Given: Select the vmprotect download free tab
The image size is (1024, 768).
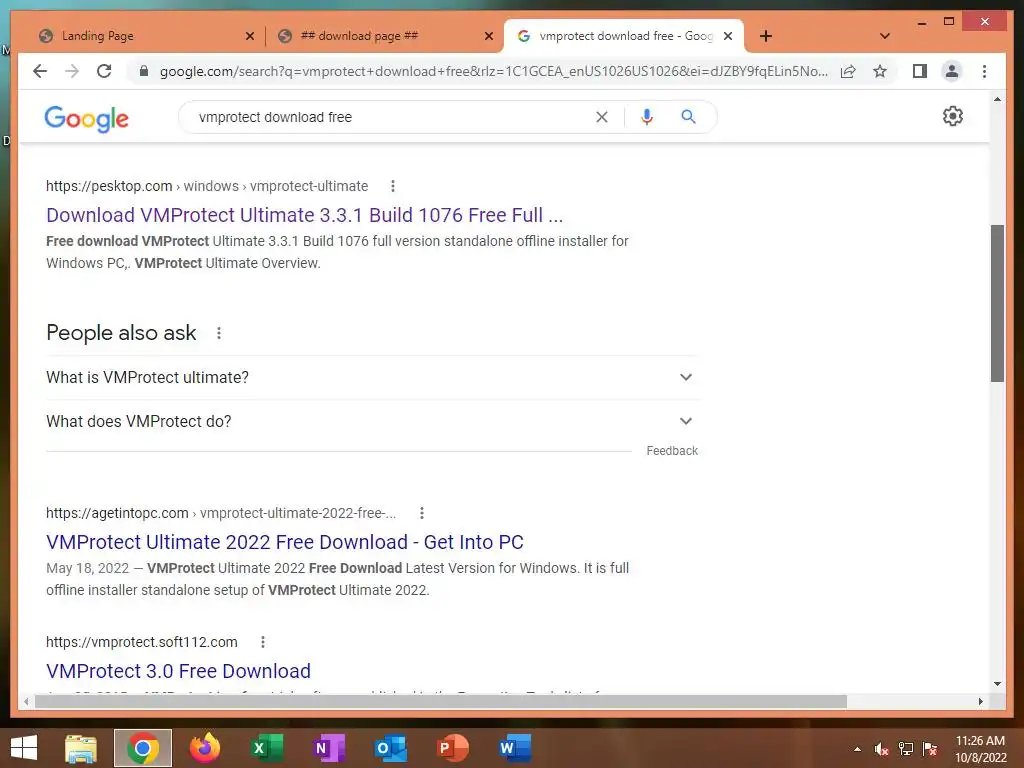Looking at the screenshot, I should coord(624,36).
